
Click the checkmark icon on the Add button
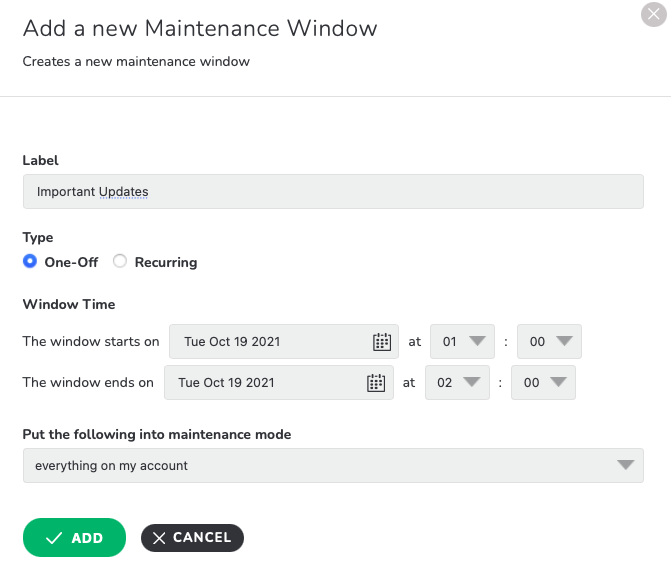point(54,538)
